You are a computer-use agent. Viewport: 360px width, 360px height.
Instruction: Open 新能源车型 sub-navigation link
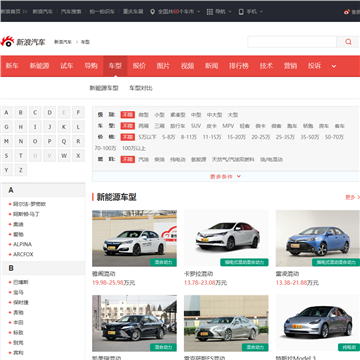pos(104,88)
